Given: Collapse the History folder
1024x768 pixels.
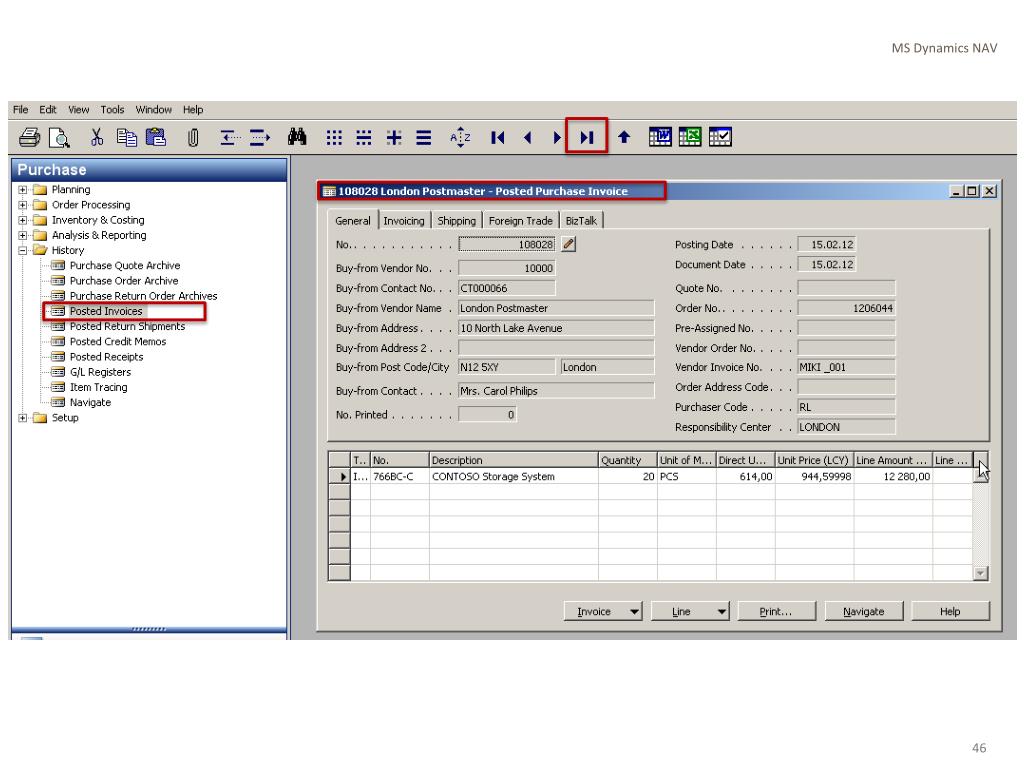Looking at the screenshot, I should click(23, 250).
